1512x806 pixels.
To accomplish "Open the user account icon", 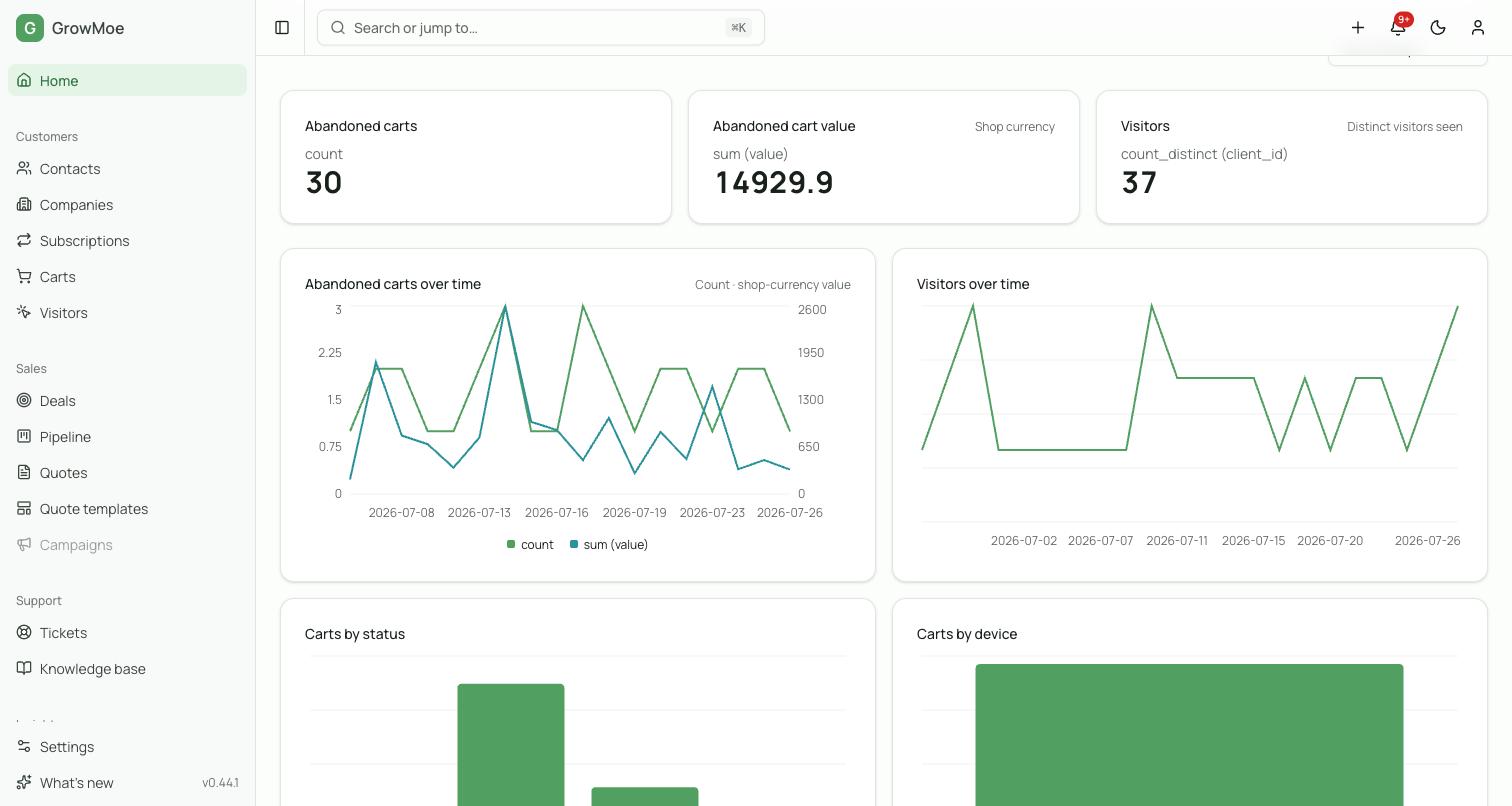I will tap(1478, 28).
